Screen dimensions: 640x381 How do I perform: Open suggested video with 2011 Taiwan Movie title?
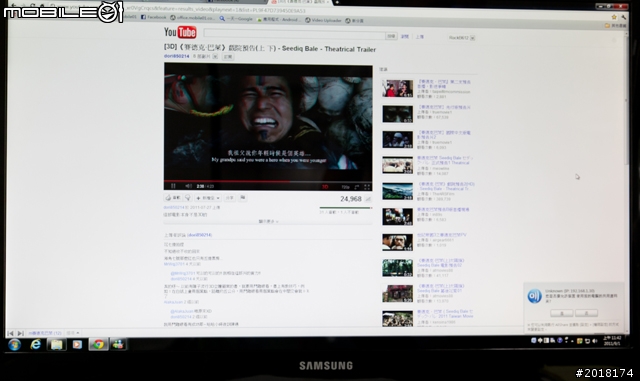click(445, 314)
